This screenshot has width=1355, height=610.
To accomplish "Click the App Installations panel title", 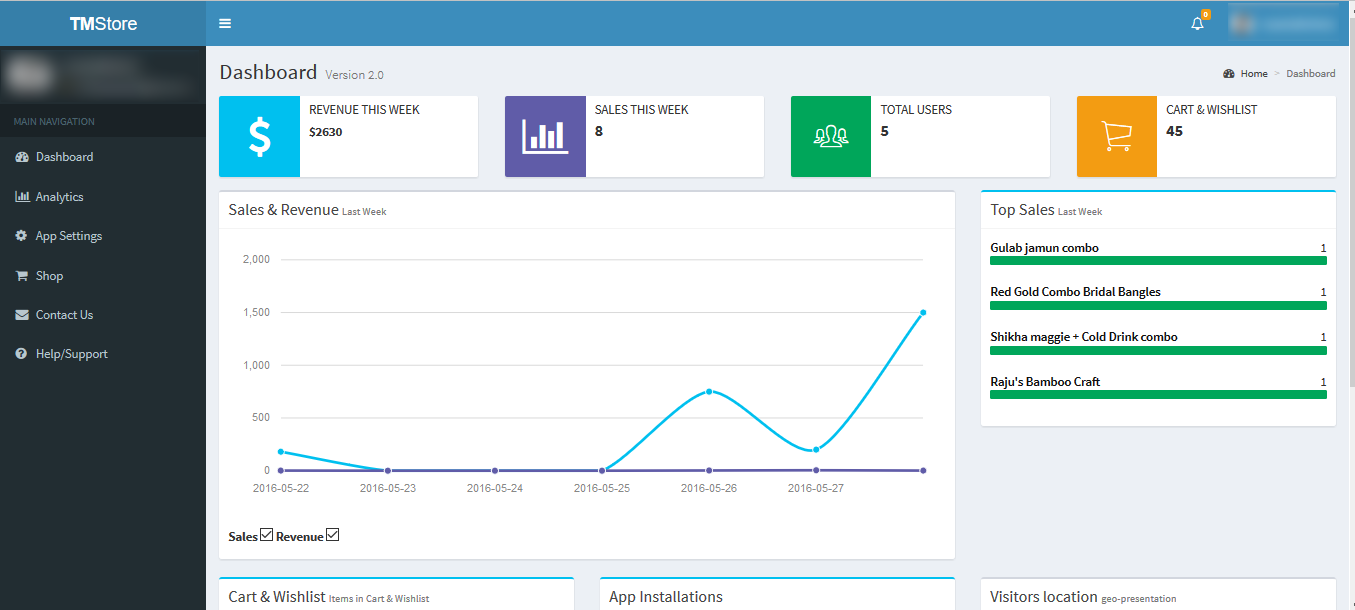I will tap(666, 597).
